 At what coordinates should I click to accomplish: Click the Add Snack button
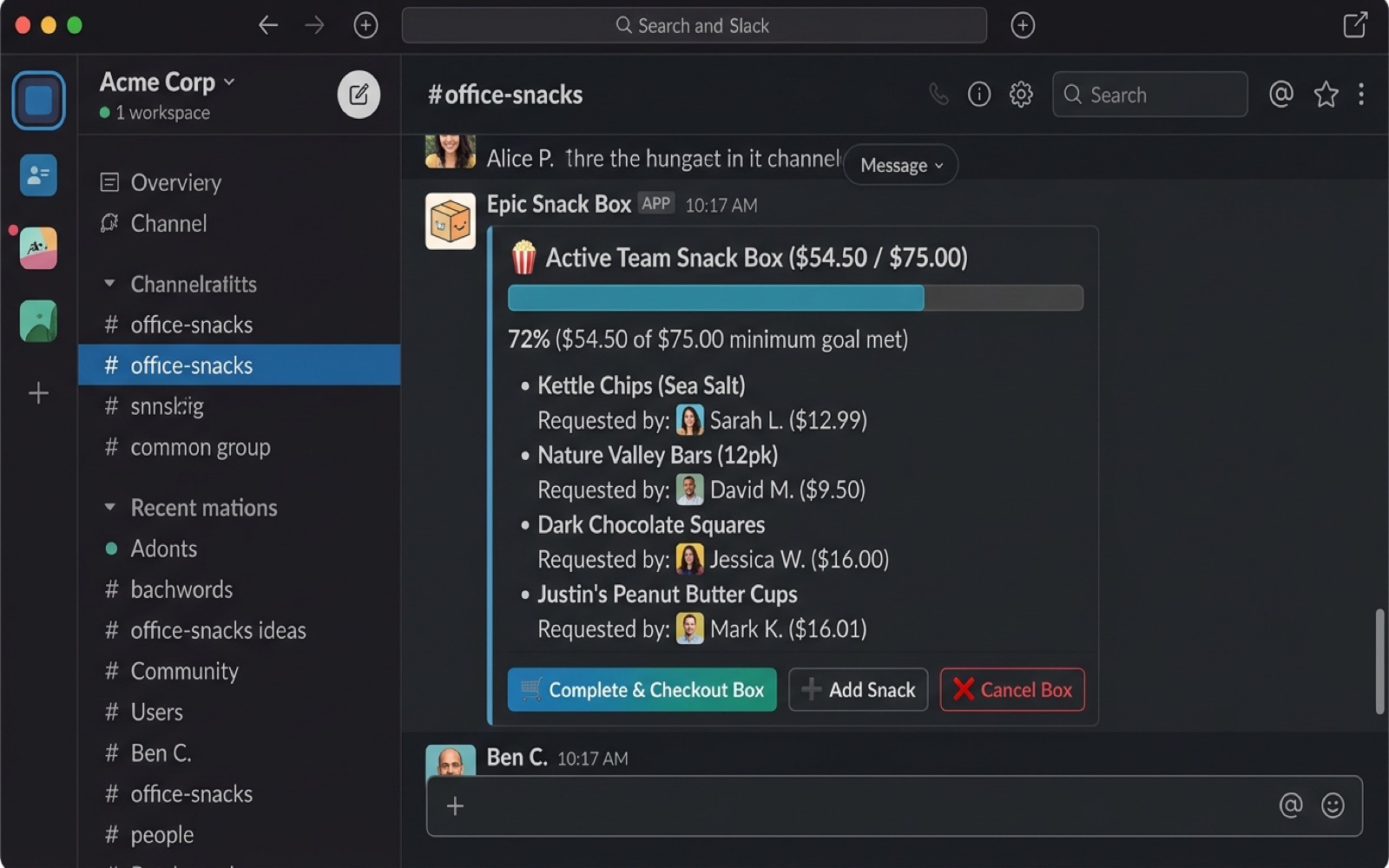pos(858,690)
